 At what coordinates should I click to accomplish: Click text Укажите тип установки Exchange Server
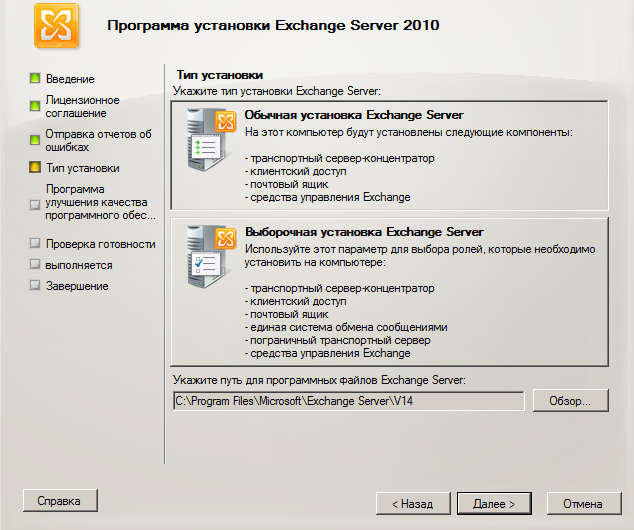277,91
